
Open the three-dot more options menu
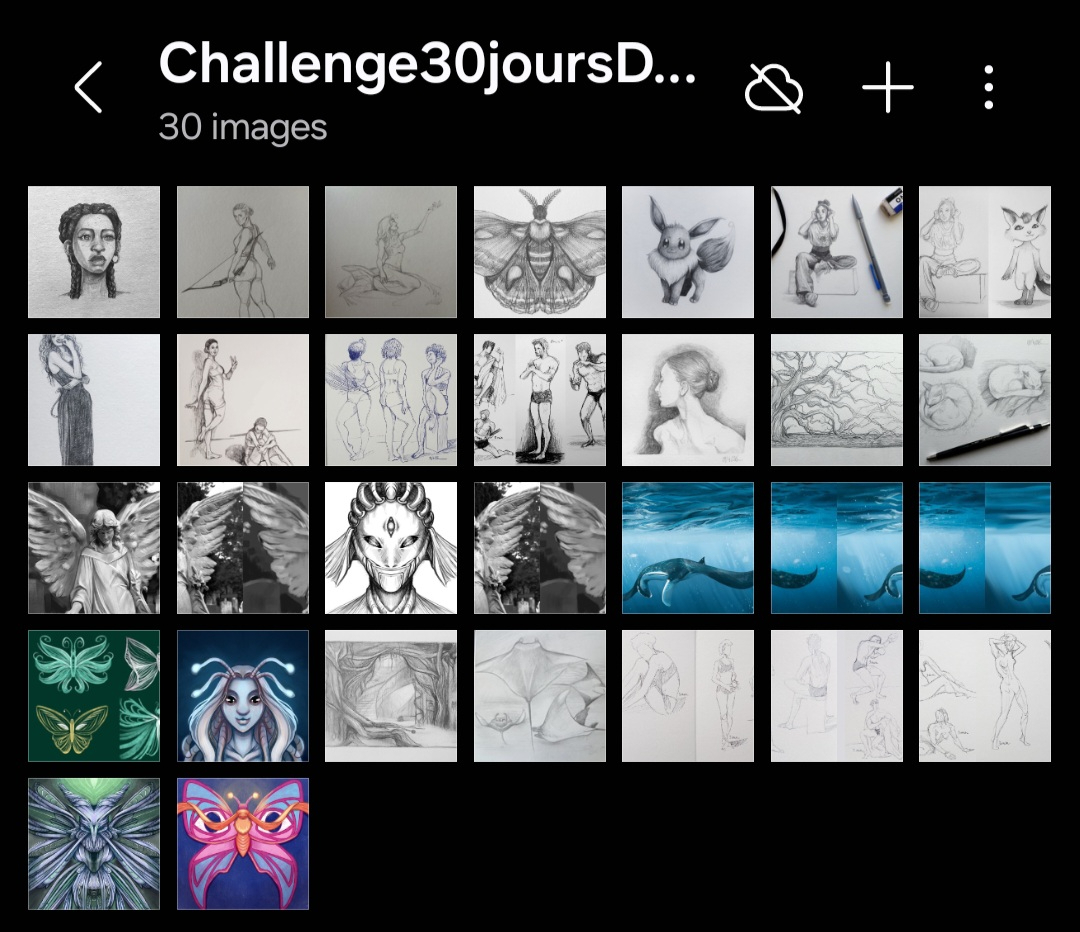988,87
